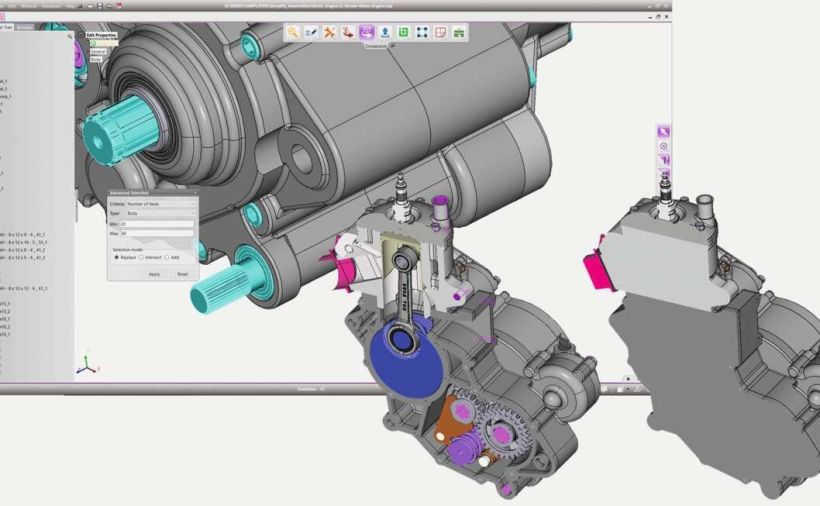Screen dimensions: 820x506
Task: Open the Type dropdown set to Body
Action: pos(160,213)
